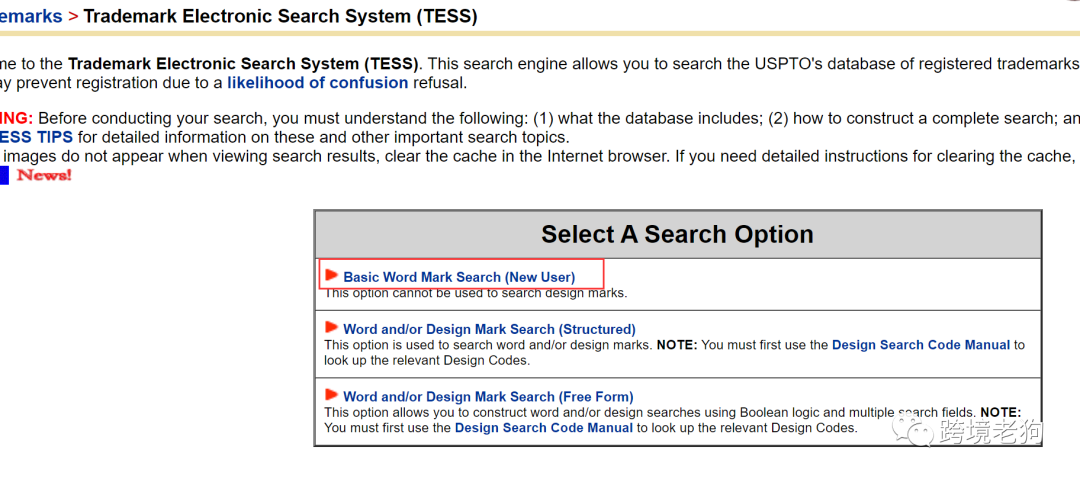Click the red News! graphic
This screenshot has height=479, width=1080.
[45, 176]
